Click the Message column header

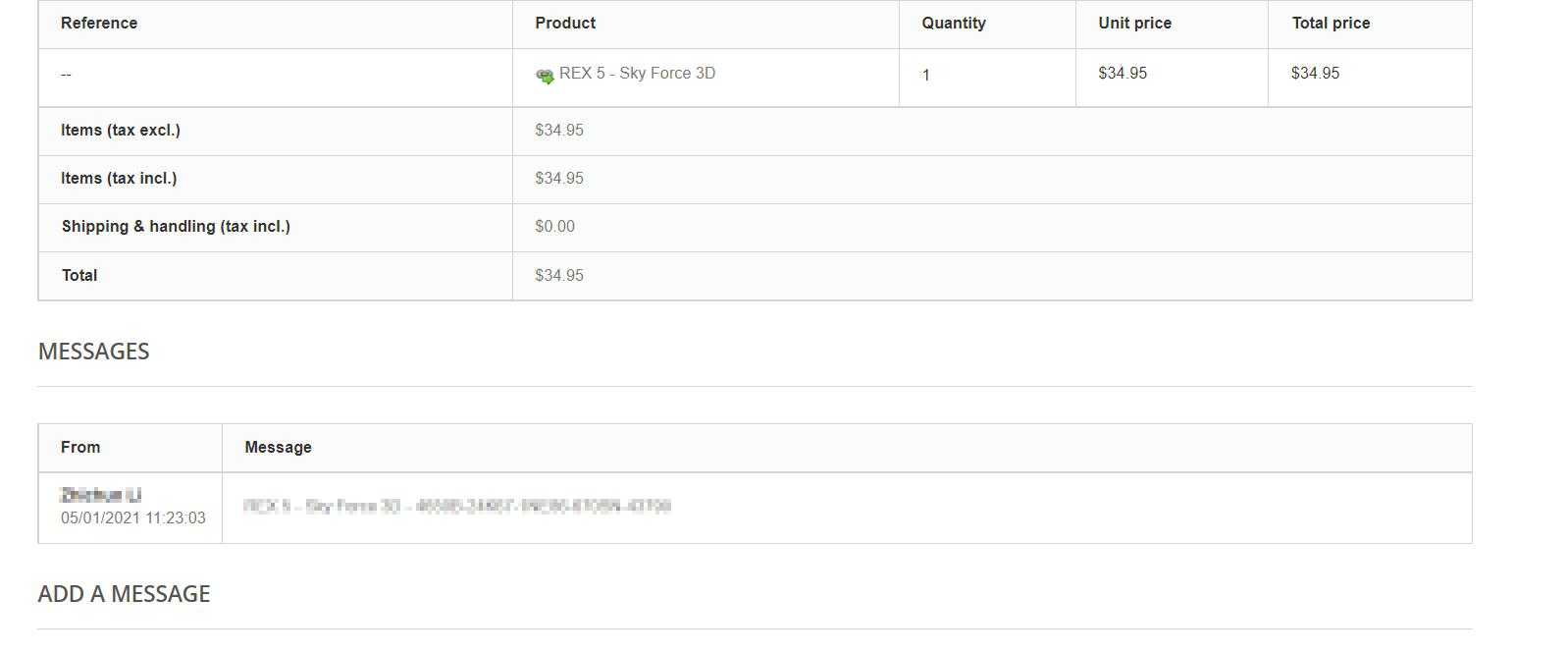[278, 448]
